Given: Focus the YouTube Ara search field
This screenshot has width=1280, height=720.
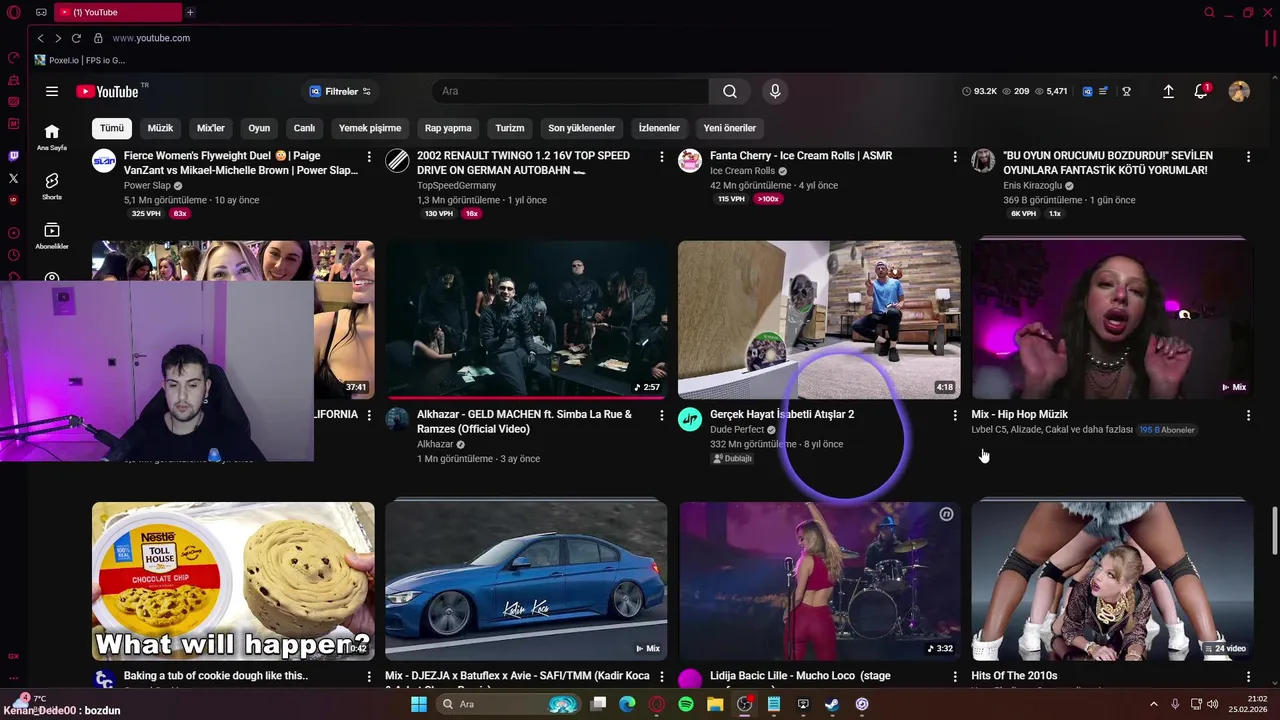Looking at the screenshot, I should pos(570,91).
